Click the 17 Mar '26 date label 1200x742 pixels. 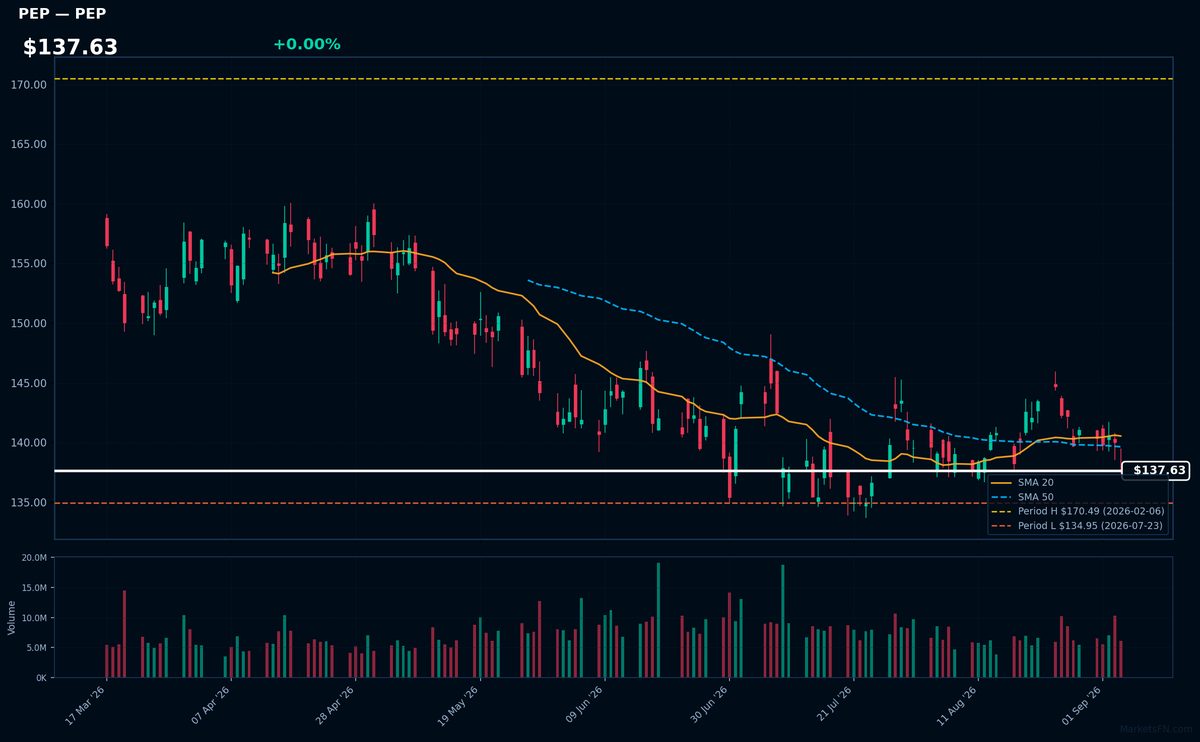[x=86, y=704]
